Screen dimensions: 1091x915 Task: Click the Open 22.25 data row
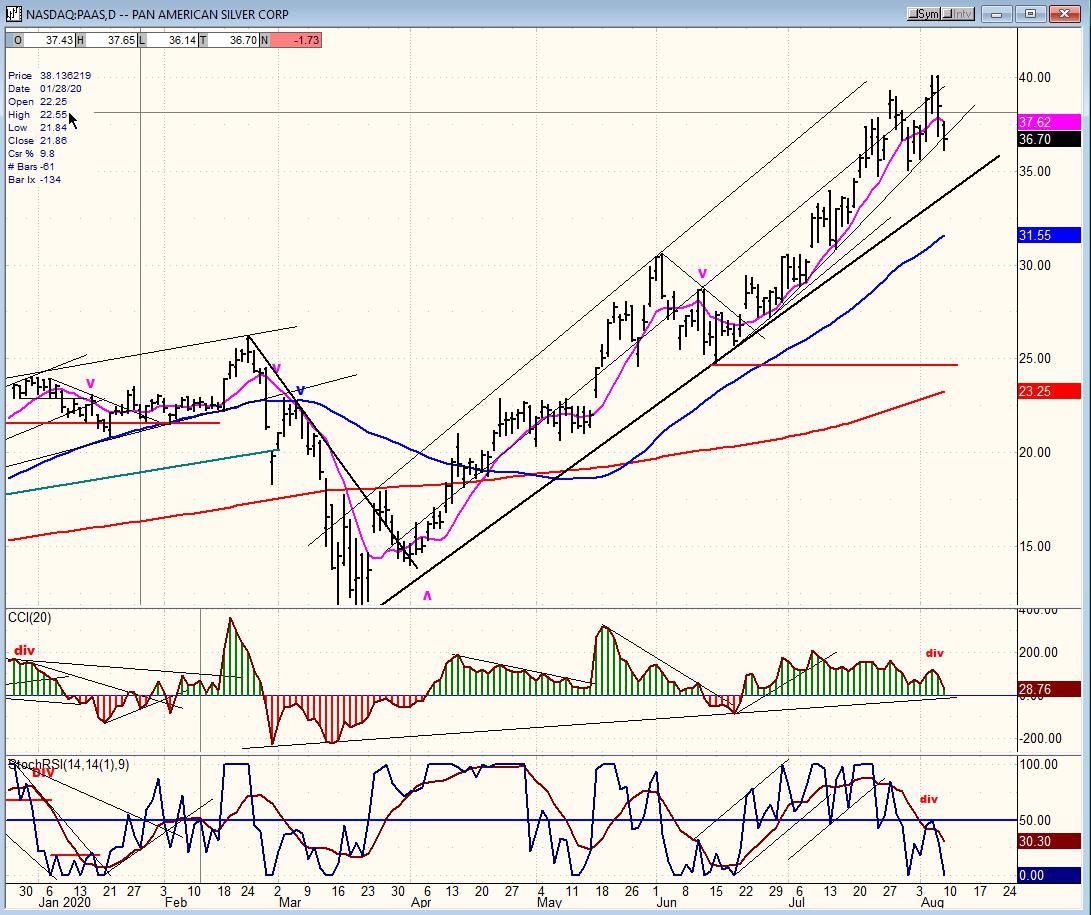point(38,102)
